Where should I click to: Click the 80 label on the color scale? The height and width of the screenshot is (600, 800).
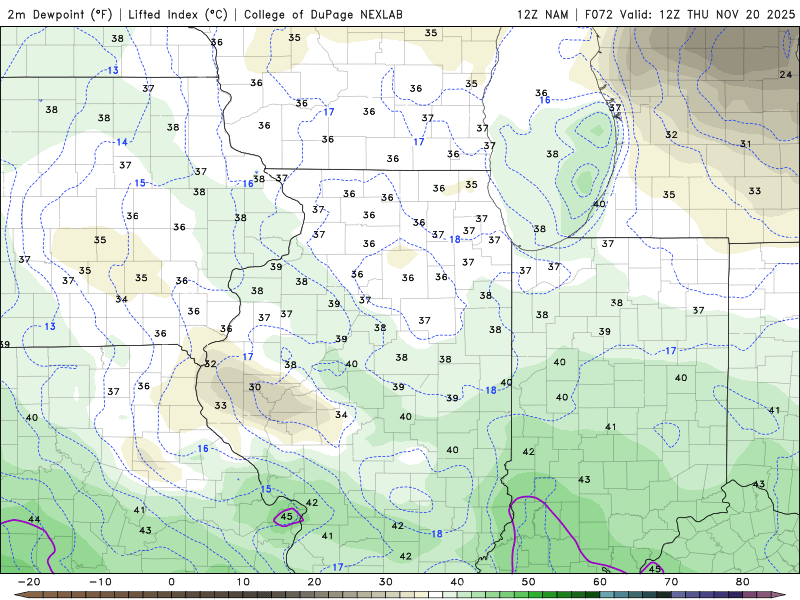[x=743, y=582]
